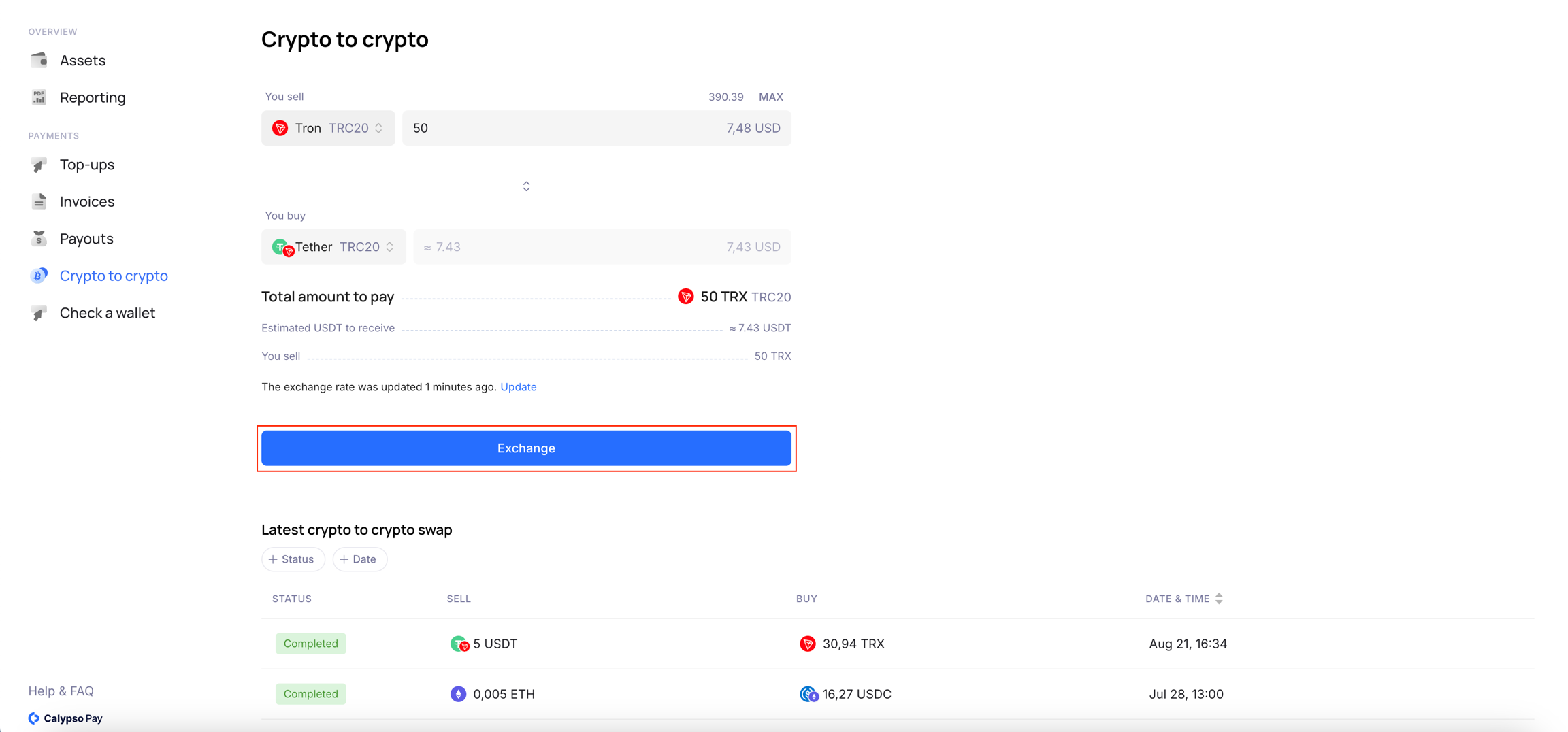This screenshot has width=1568, height=732.
Task: Click the sell amount input field
Action: (558, 128)
